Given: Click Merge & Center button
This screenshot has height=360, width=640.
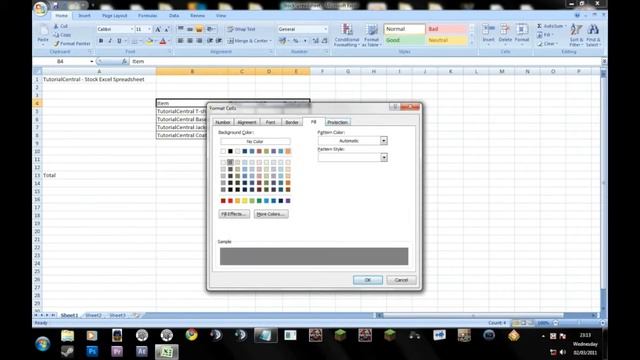Looking at the screenshot, I should tap(249, 41).
